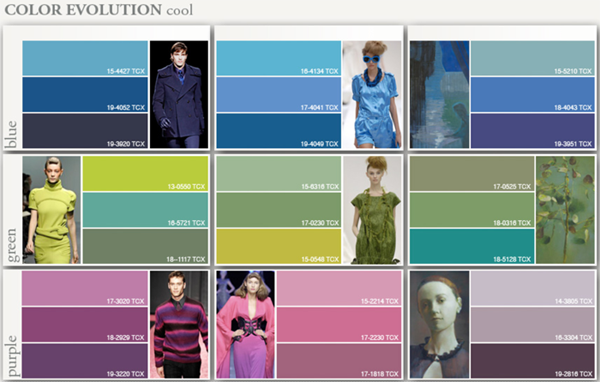The width and height of the screenshot is (600, 382).
Task: Click the 17-1818 TCX dusty mauve swatch
Action: click(x=339, y=361)
